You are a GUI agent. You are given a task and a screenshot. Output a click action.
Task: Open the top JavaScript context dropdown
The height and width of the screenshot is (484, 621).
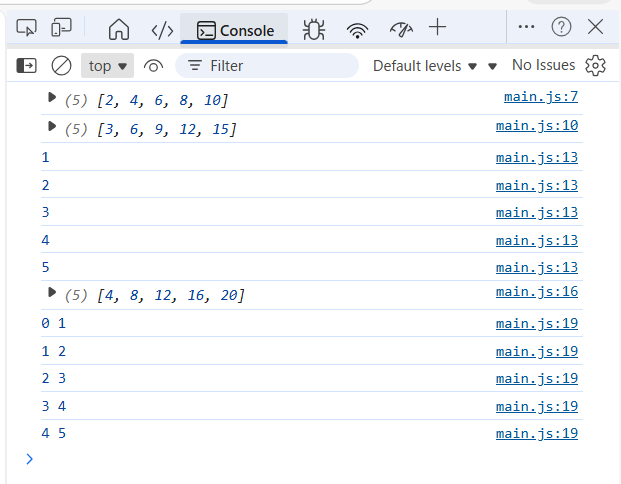click(x=107, y=66)
